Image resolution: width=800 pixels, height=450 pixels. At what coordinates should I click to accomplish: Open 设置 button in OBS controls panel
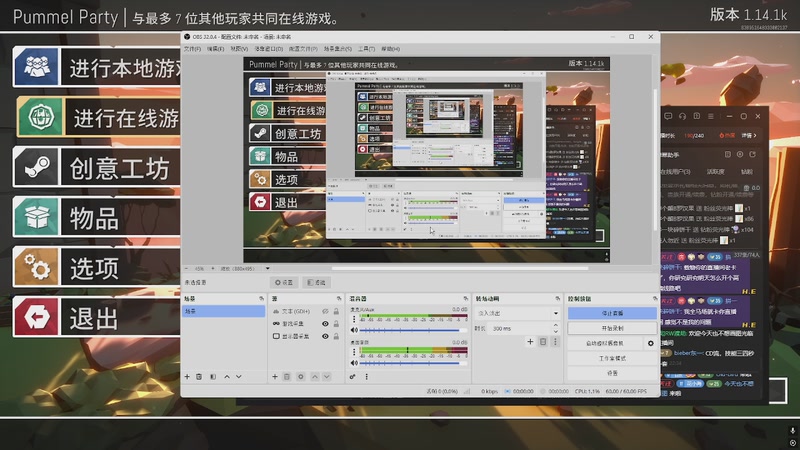click(x=612, y=373)
